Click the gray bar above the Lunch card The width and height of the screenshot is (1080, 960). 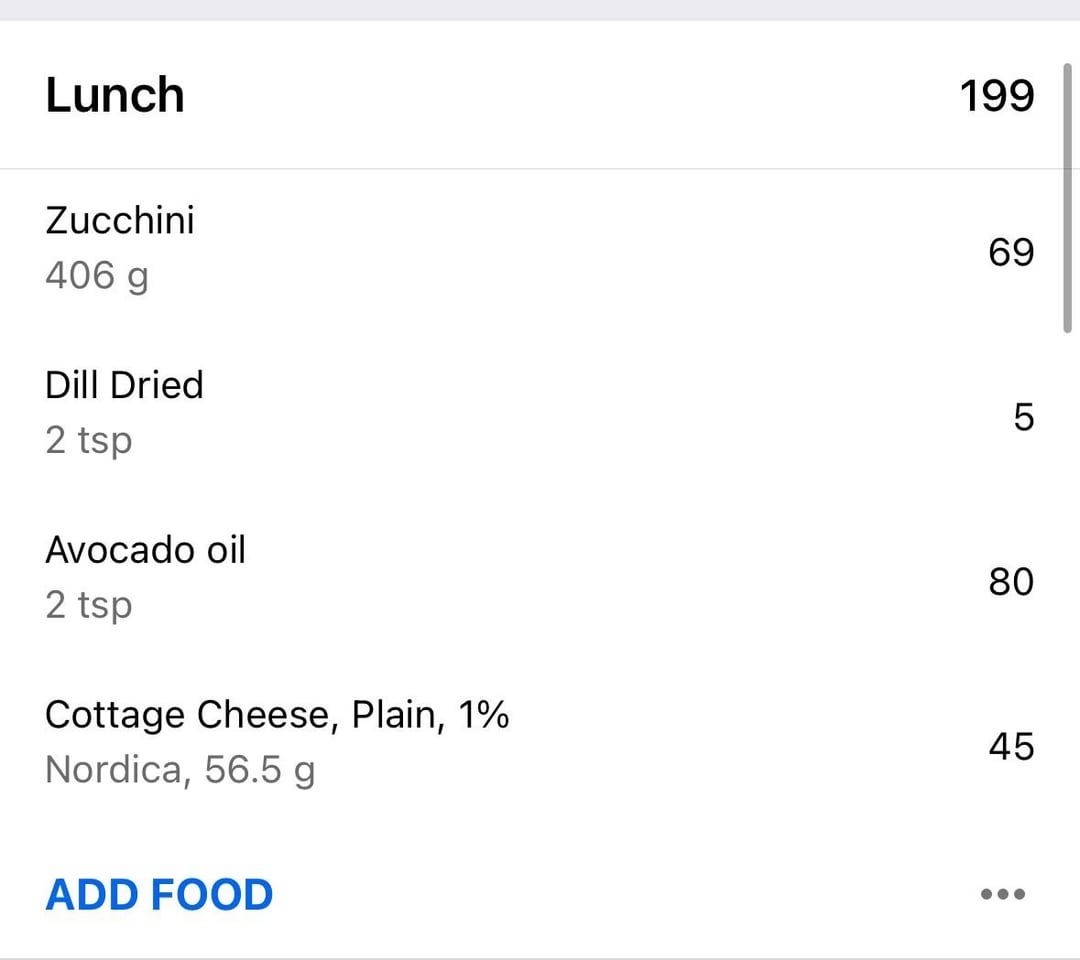tap(540, 9)
